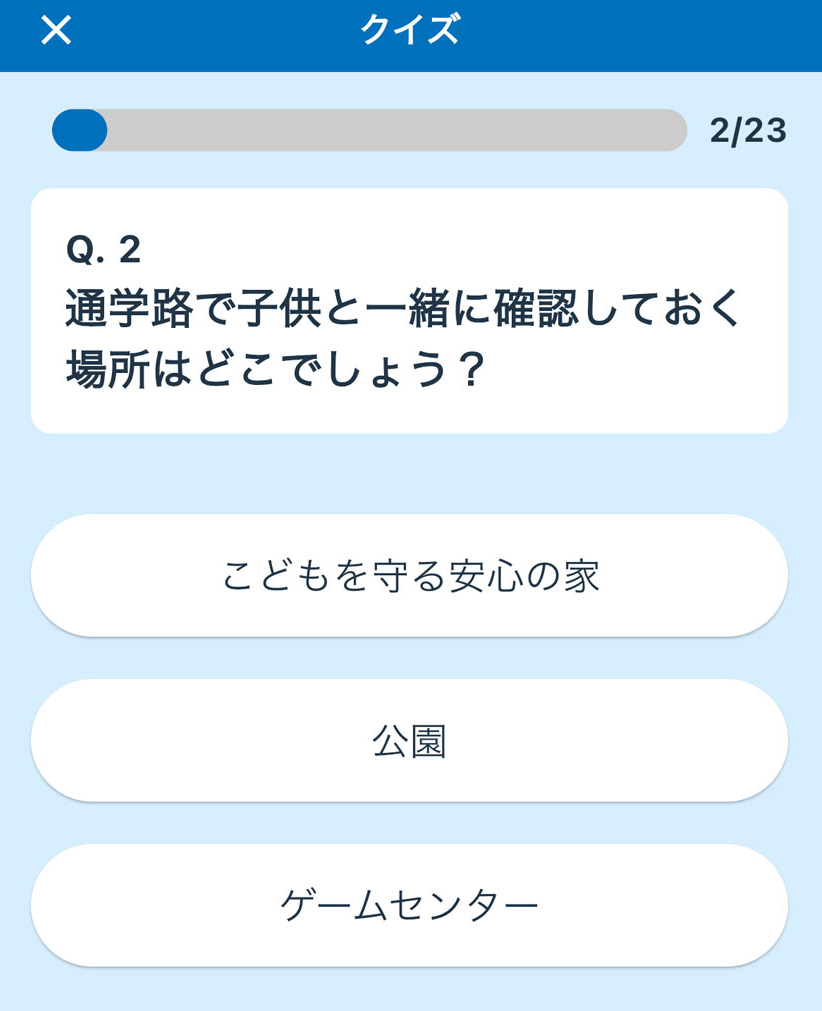Close the quiz with the X icon
Viewport: 822px width, 1011px height.
pyautogui.click(x=56, y=30)
